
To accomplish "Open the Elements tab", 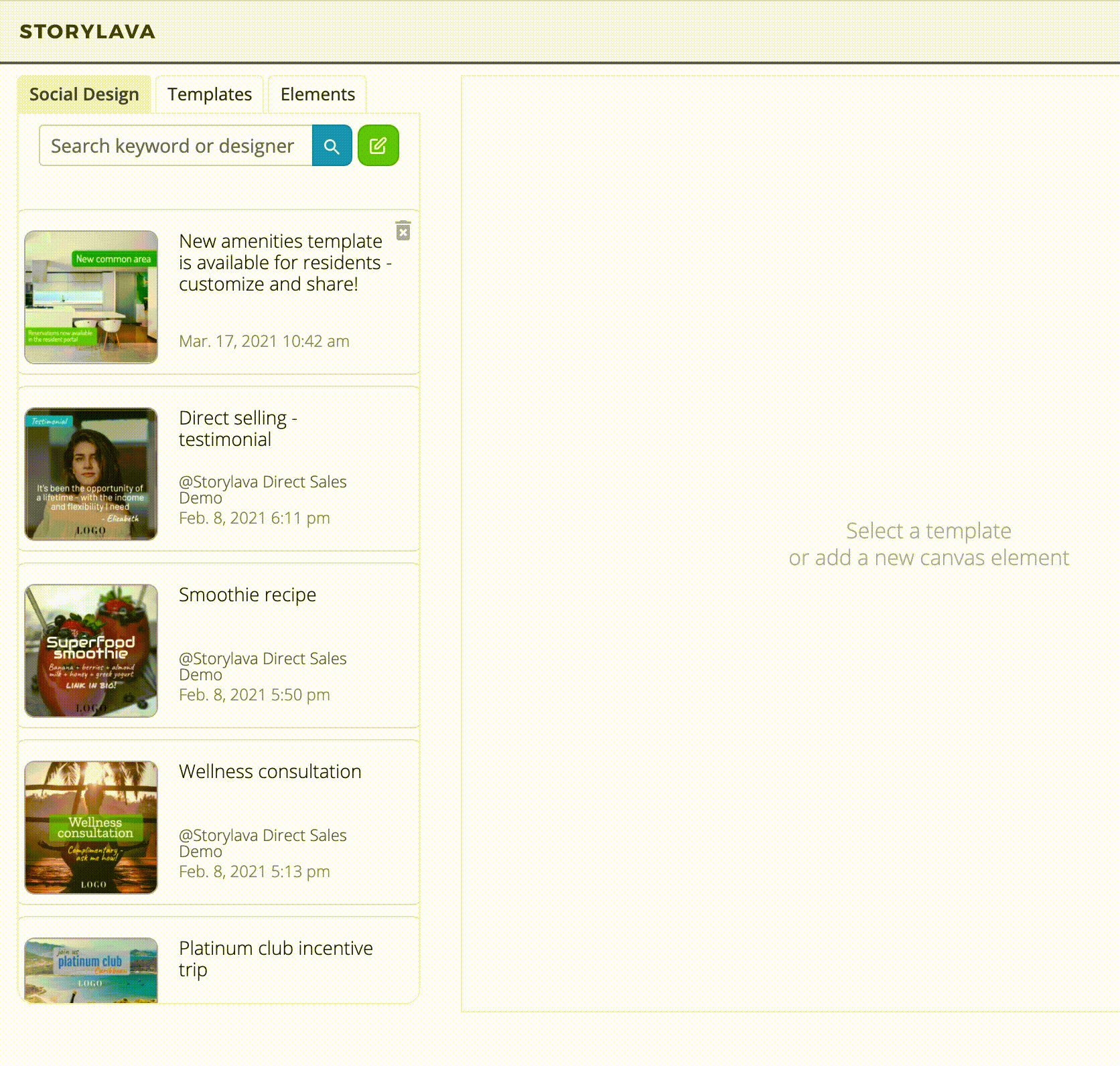I will coord(318,94).
